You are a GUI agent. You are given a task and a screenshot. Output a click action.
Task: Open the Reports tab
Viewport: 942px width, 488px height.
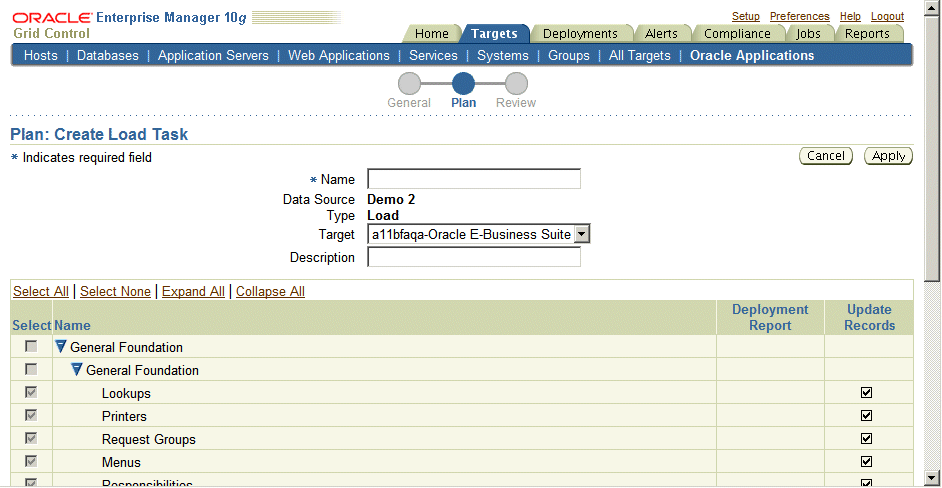(868, 34)
